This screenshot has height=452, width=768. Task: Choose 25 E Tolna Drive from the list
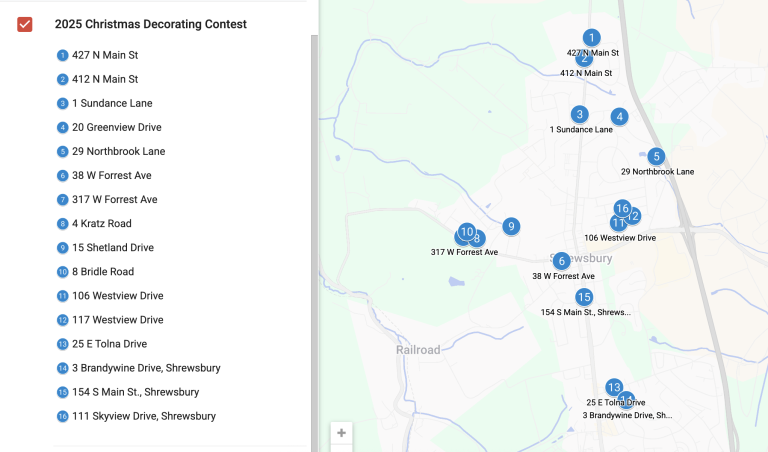tap(110, 344)
